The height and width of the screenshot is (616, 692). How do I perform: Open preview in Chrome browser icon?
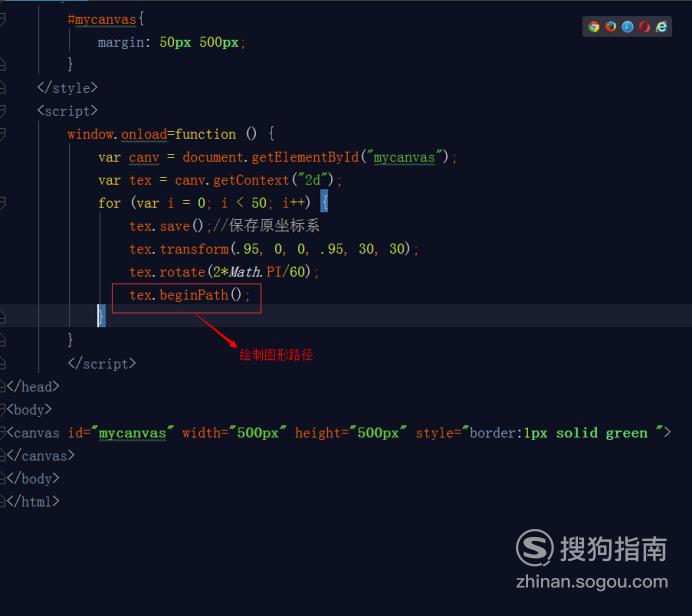coord(594,26)
